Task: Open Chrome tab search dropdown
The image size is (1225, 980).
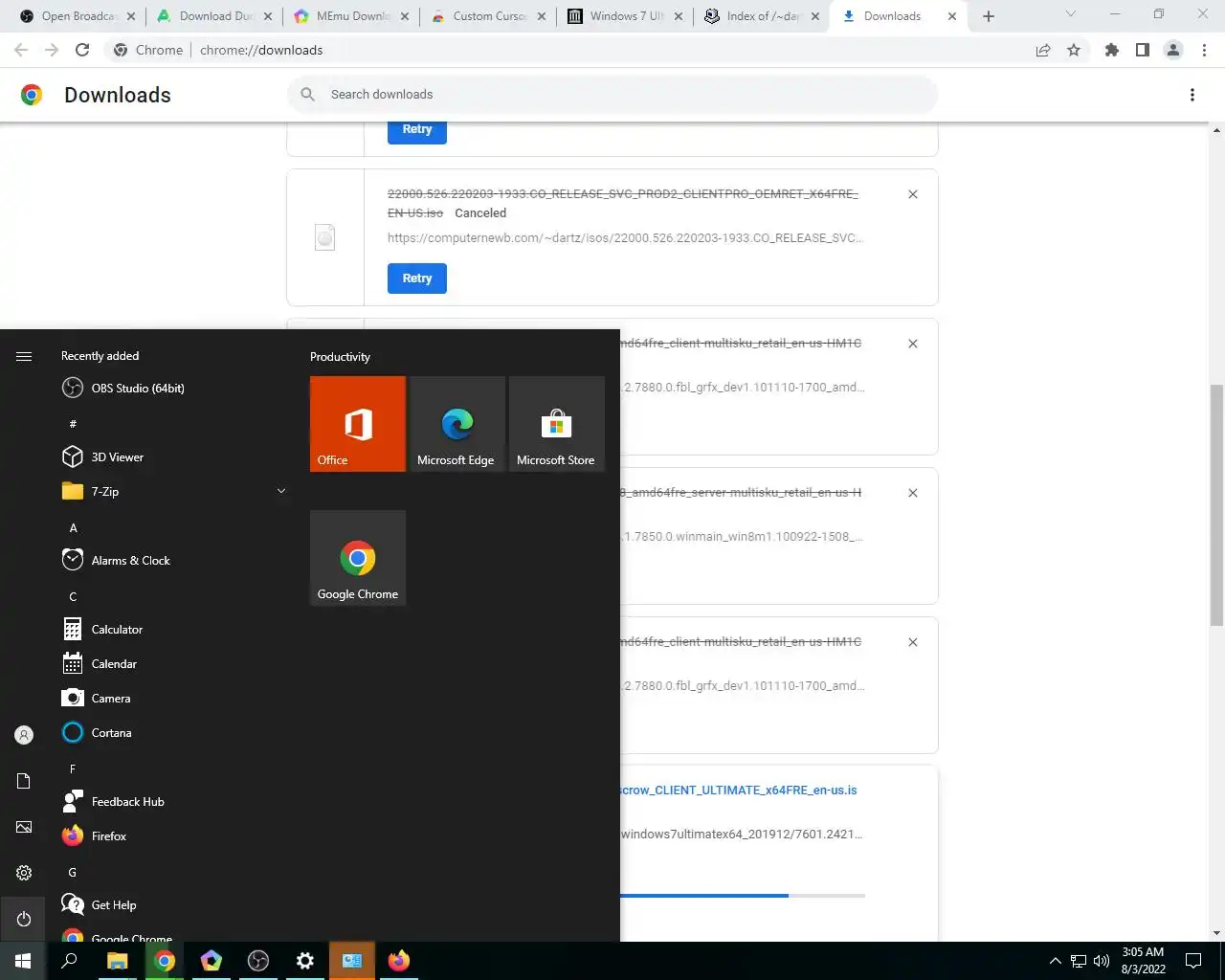Action: pyautogui.click(x=1070, y=14)
